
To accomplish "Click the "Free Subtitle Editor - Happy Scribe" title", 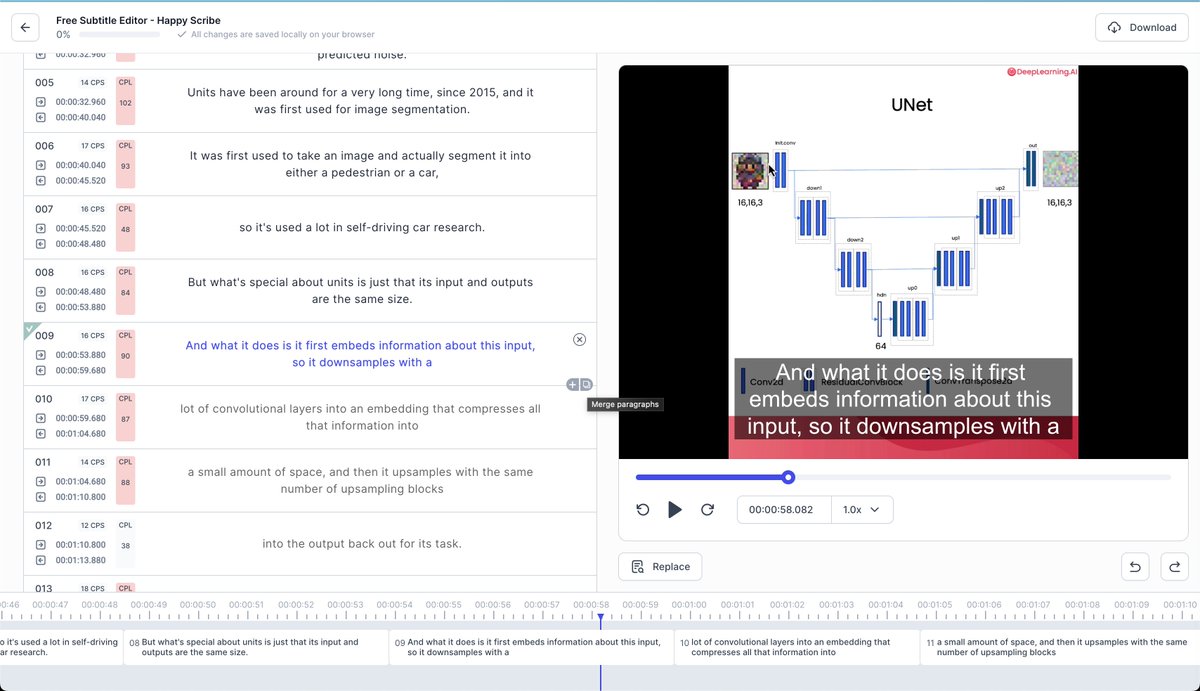I will point(138,20).
